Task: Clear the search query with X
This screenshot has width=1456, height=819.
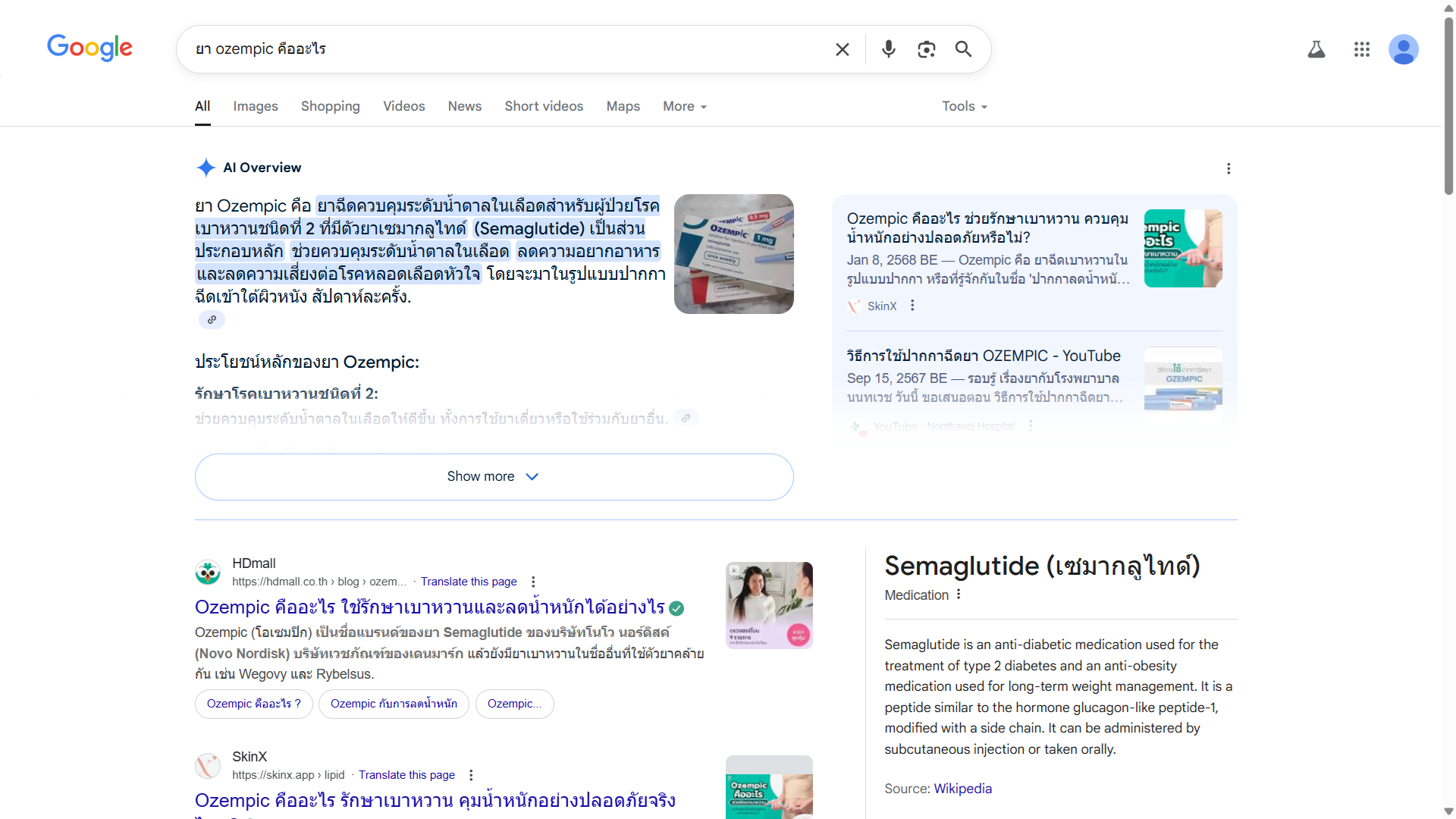Action: point(842,49)
